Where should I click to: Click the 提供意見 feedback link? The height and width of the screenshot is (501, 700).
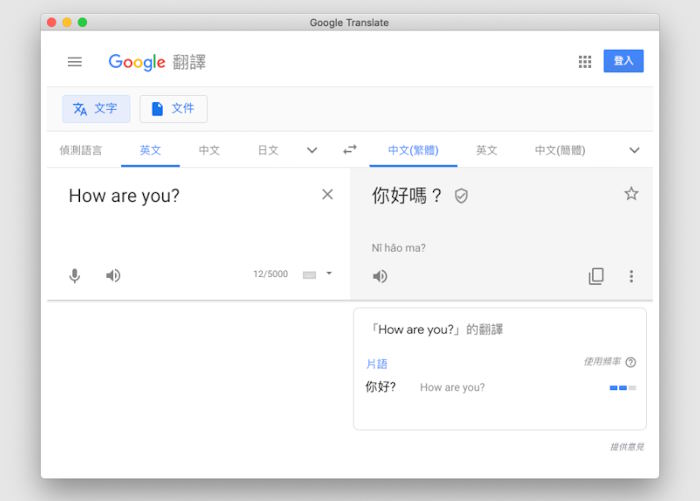(627, 447)
